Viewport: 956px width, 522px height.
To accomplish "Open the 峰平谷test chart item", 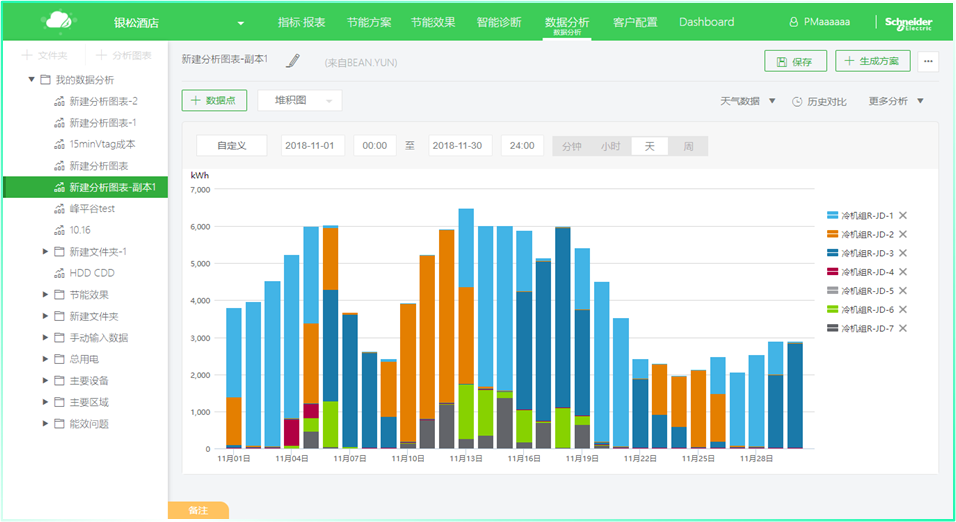I will pyautogui.click(x=92, y=209).
